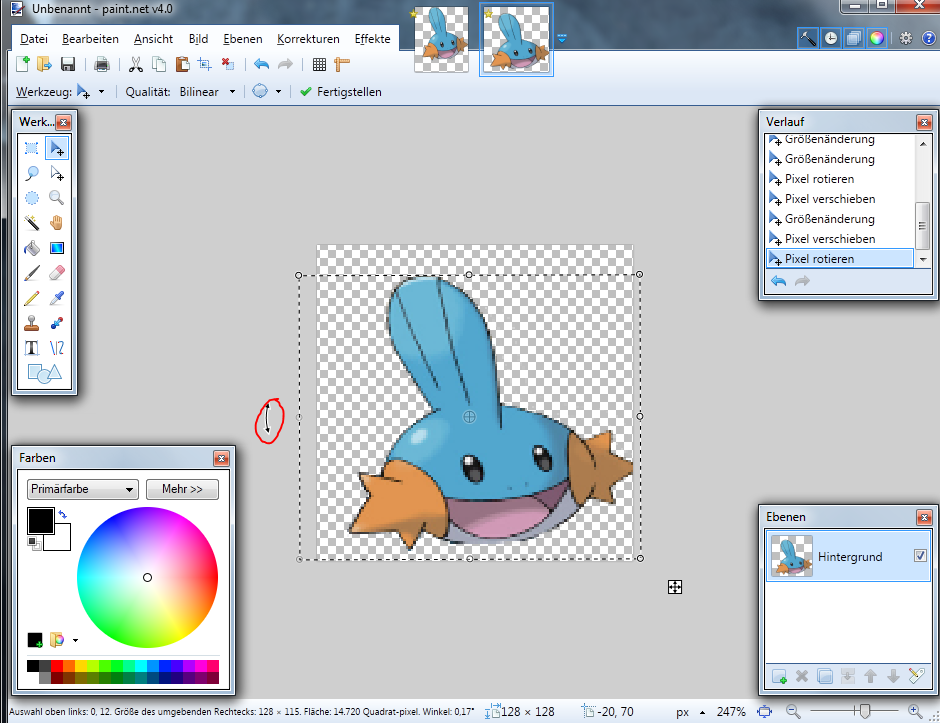Click the zoom slider handle
The width and height of the screenshot is (940, 723).
864,712
